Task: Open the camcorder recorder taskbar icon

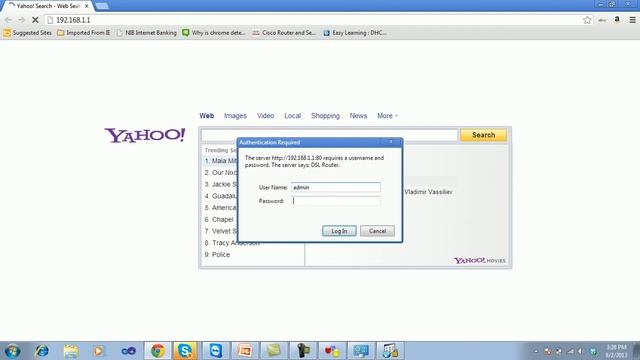Action: click(x=303, y=351)
